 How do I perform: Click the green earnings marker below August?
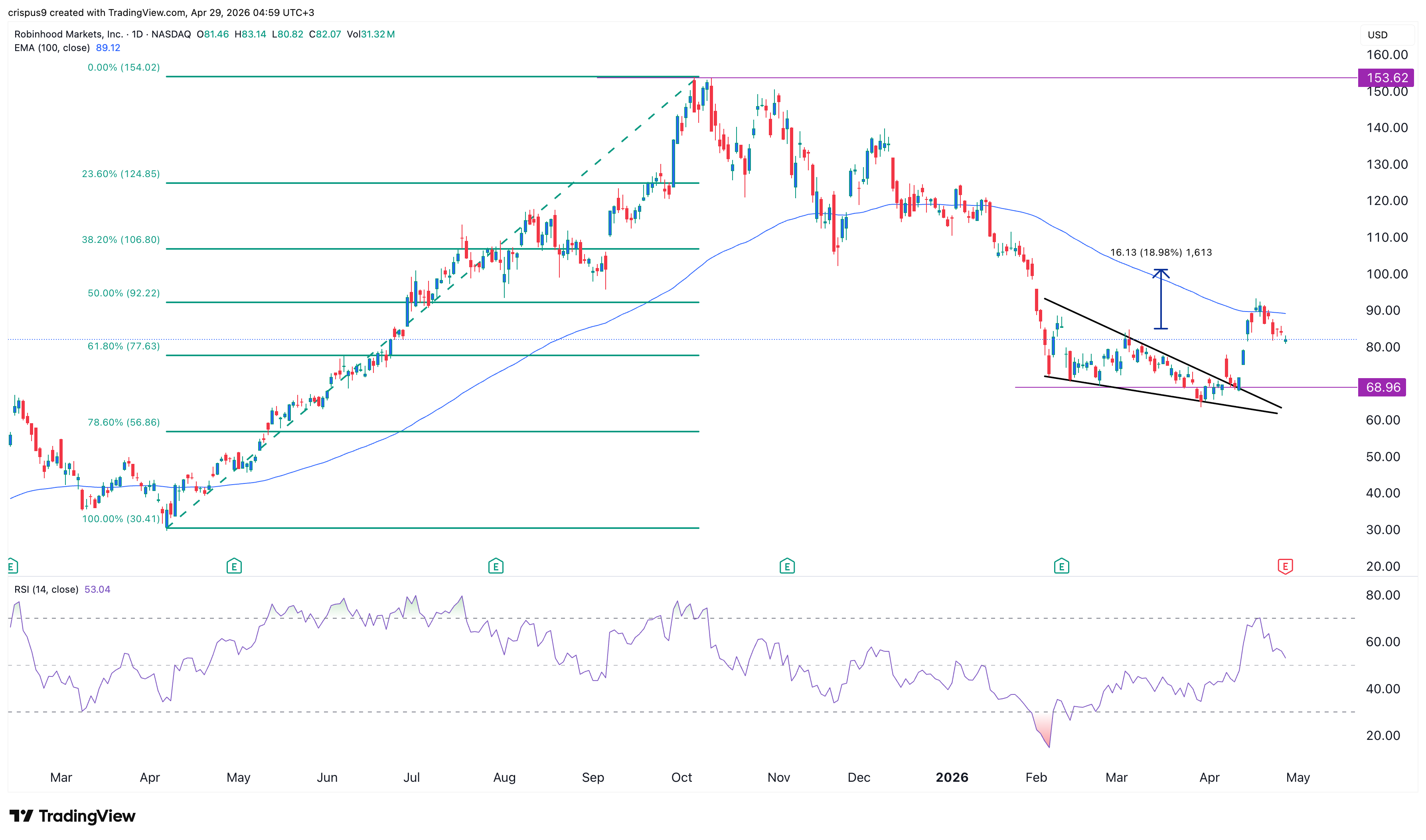point(495,566)
